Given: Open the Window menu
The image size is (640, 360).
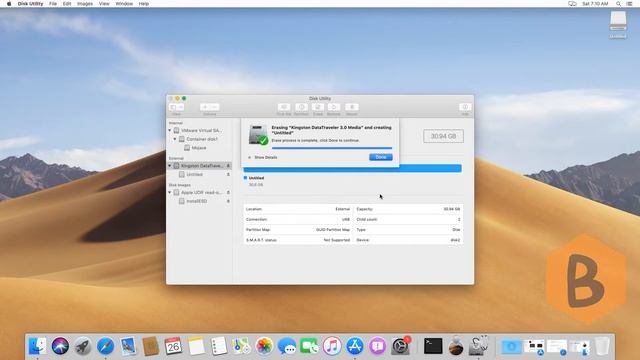Looking at the screenshot, I should pos(124,4).
